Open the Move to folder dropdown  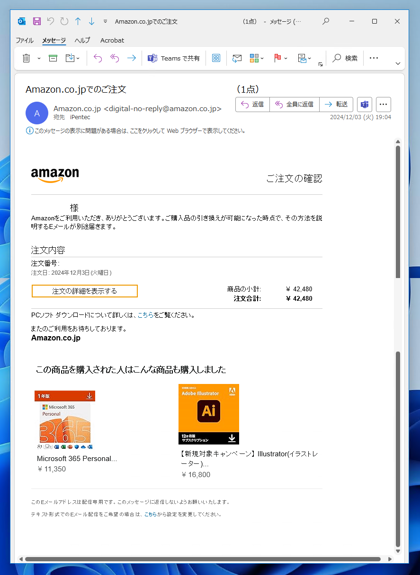coord(72,58)
